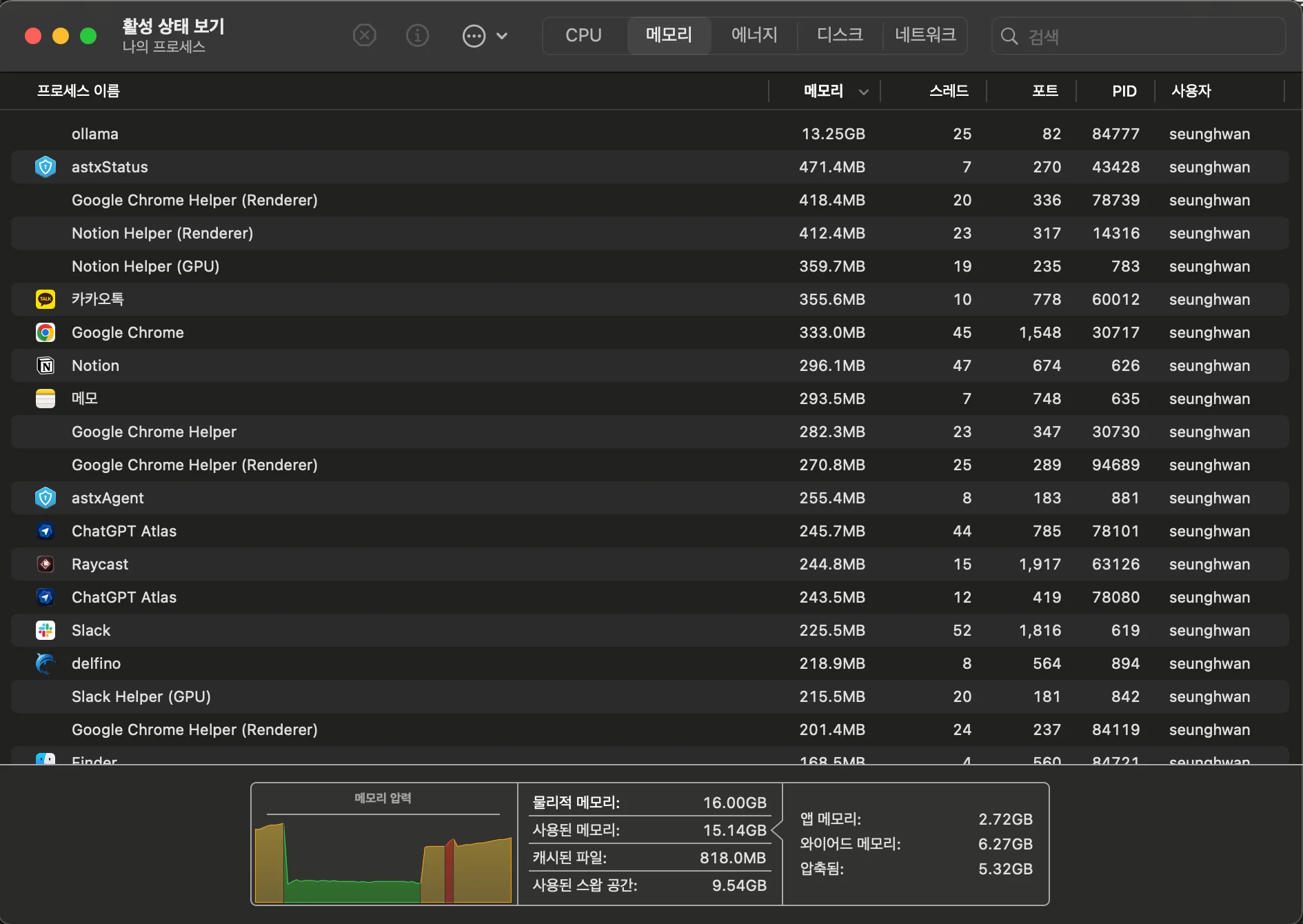
Task: Toggle sort order on 메모리 column header
Action: coord(825,91)
